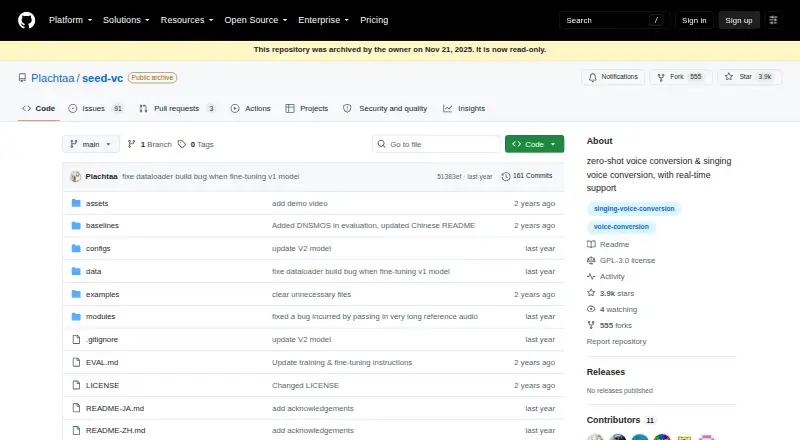Open the Security and quality tab
This screenshot has height=440, width=800.
(x=385, y=108)
